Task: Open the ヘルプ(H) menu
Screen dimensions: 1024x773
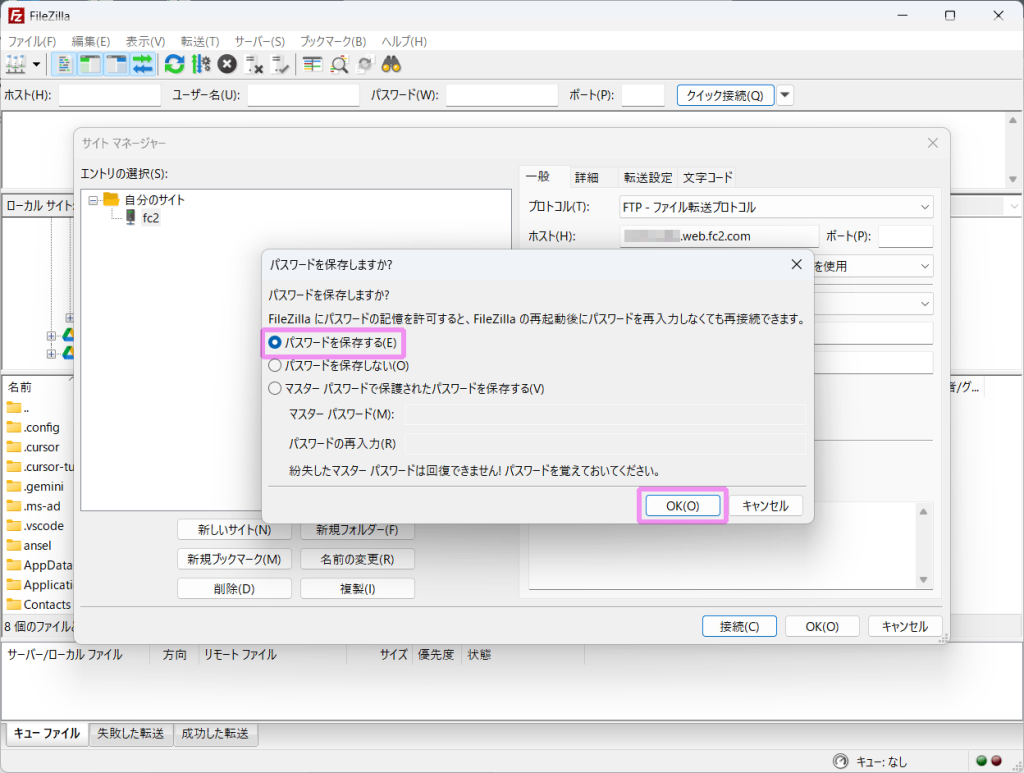Action: click(x=404, y=42)
